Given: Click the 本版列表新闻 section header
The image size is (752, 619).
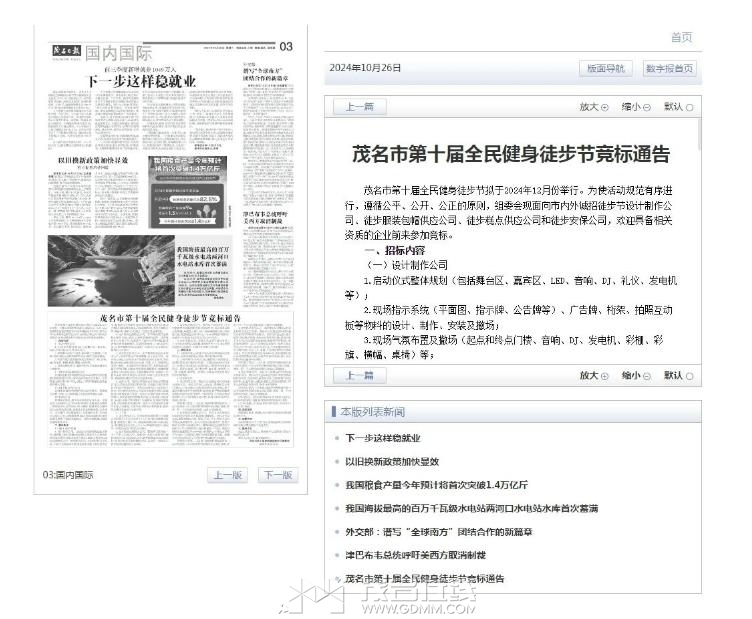Looking at the screenshot, I should [373, 412].
